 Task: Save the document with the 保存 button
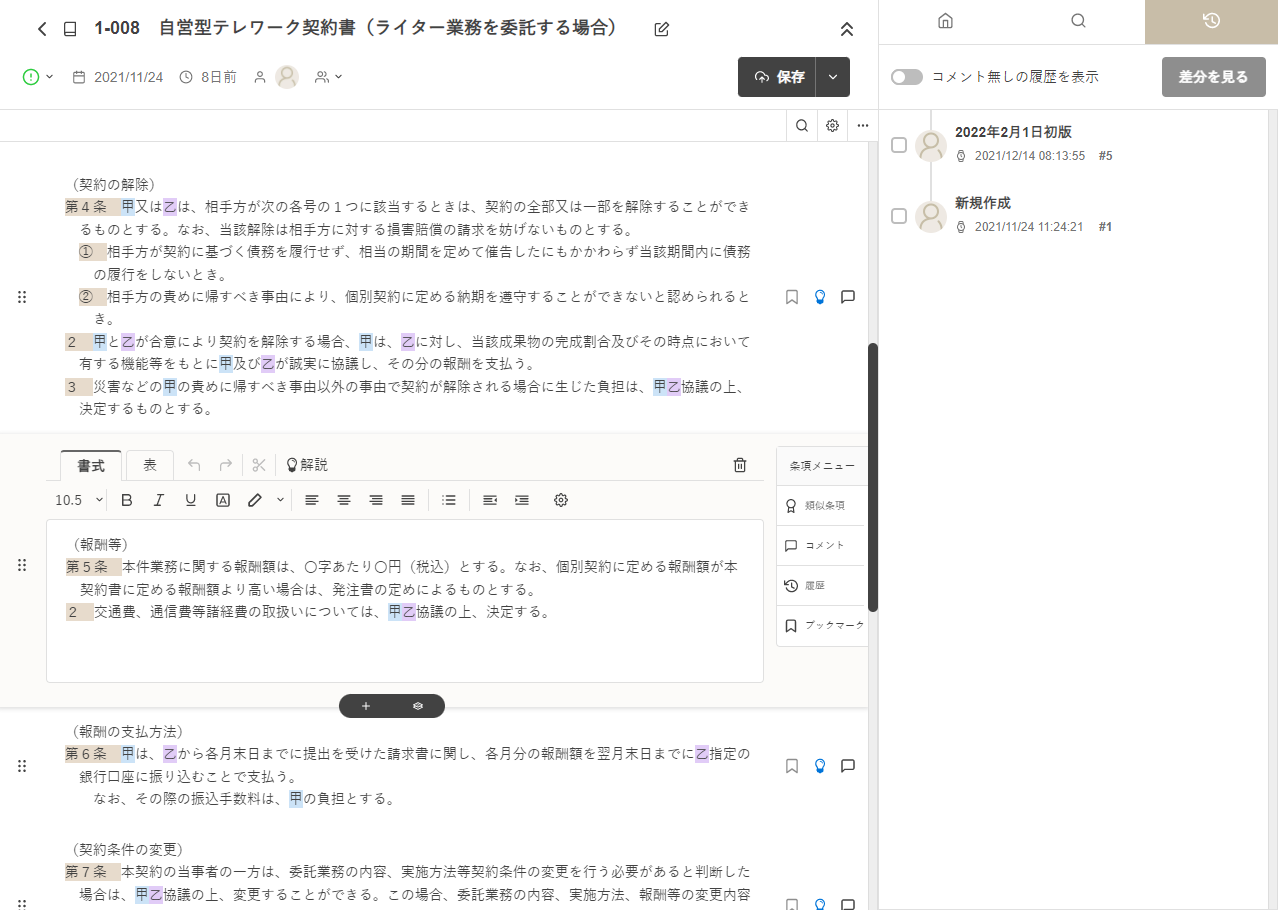click(x=777, y=77)
